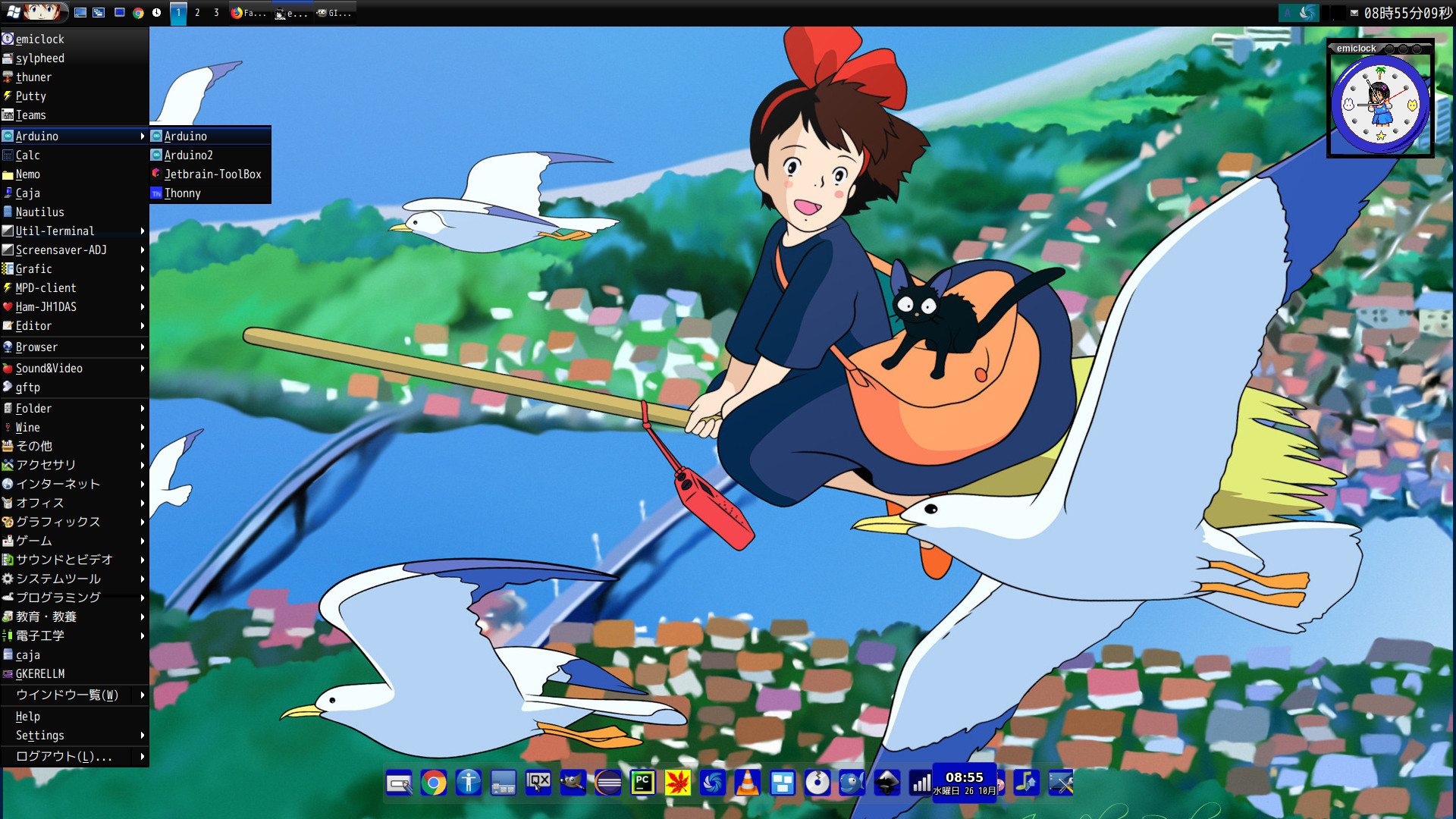The height and width of the screenshot is (819, 1456).
Task: Open the disc burner dock icon
Action: tap(817, 783)
